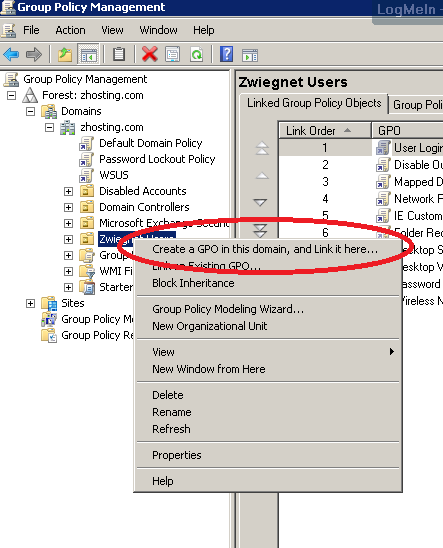The width and height of the screenshot is (443, 548).
Task: Click the User Login GPO icon in list
Action: [383, 148]
